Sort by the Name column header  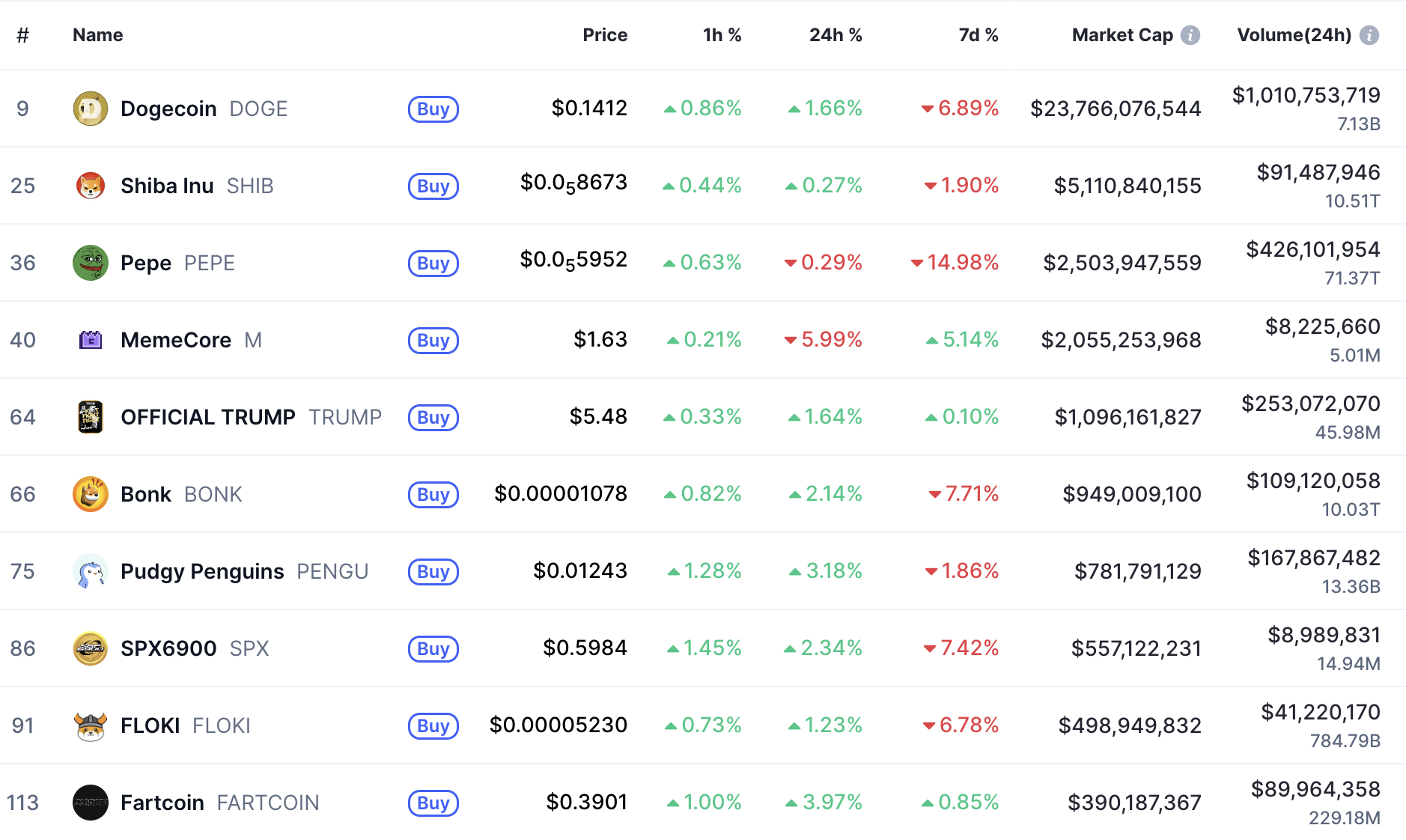tap(98, 35)
